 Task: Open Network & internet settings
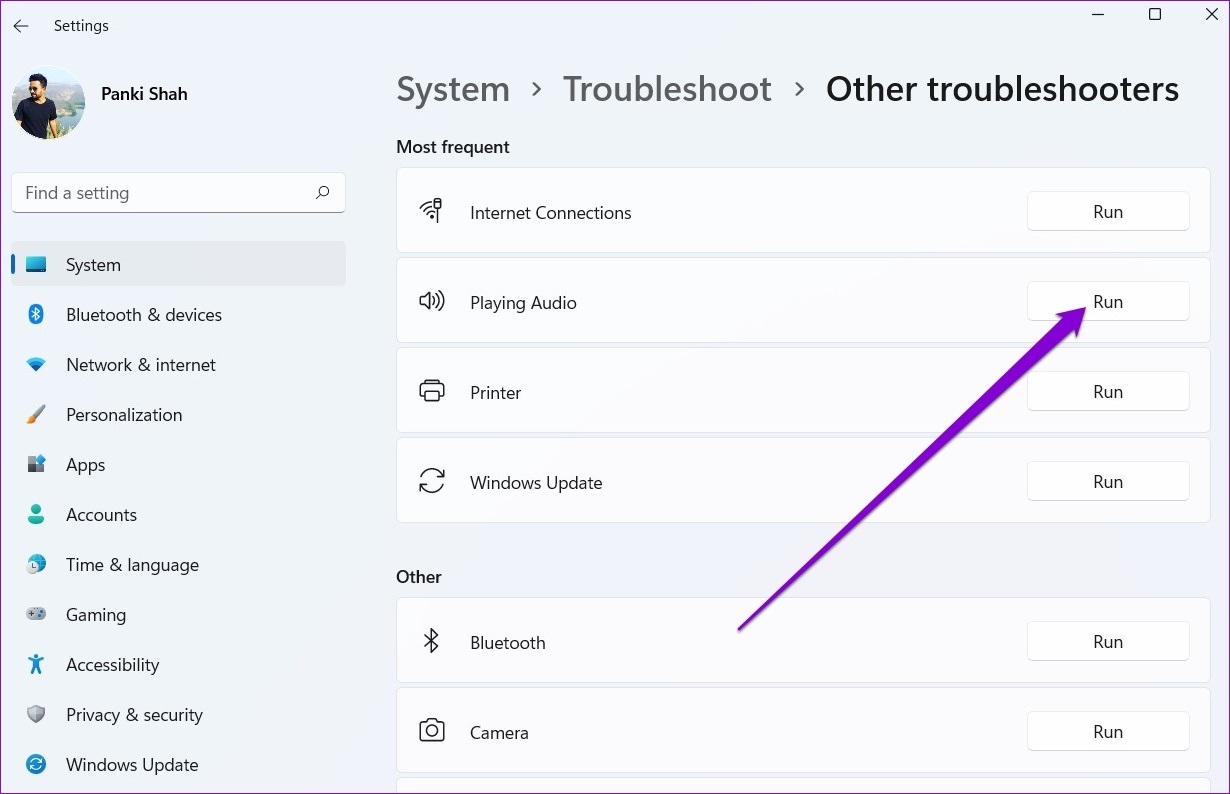[140, 365]
